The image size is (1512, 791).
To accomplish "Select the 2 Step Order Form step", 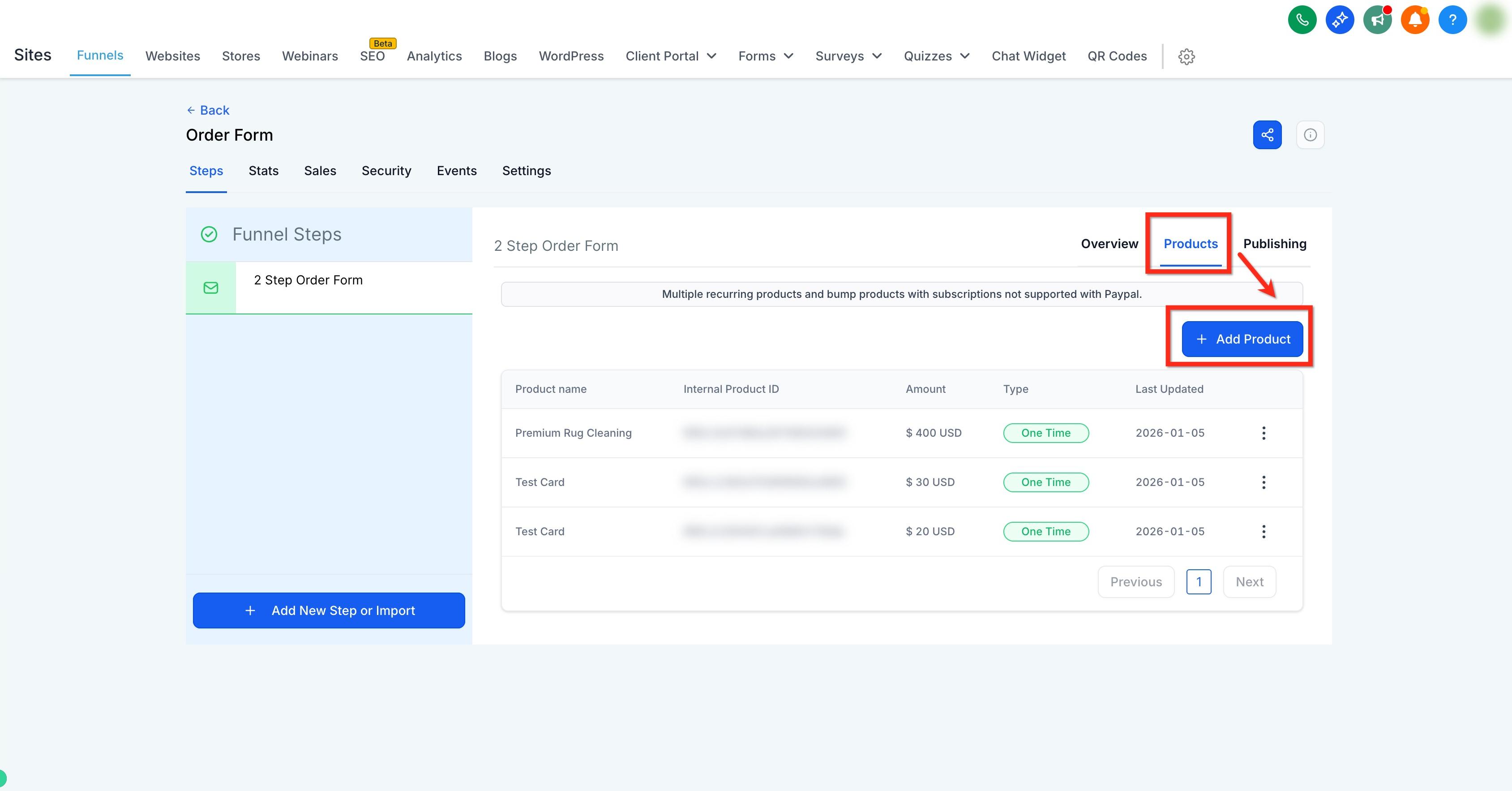I will tap(329, 288).
